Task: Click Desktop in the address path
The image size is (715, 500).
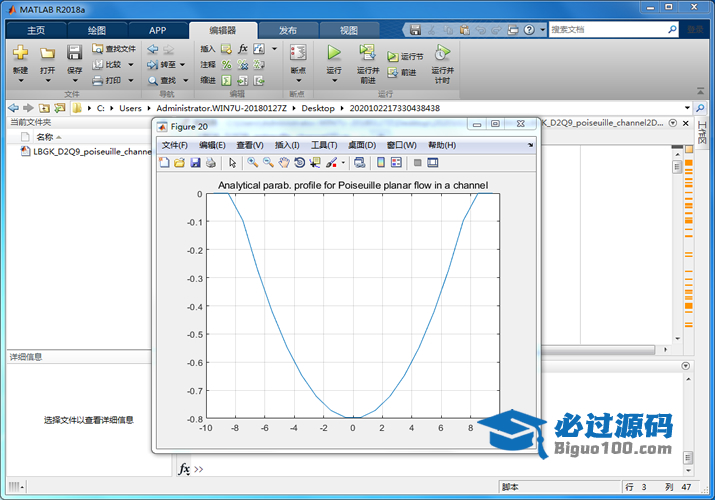Action: click(x=318, y=108)
